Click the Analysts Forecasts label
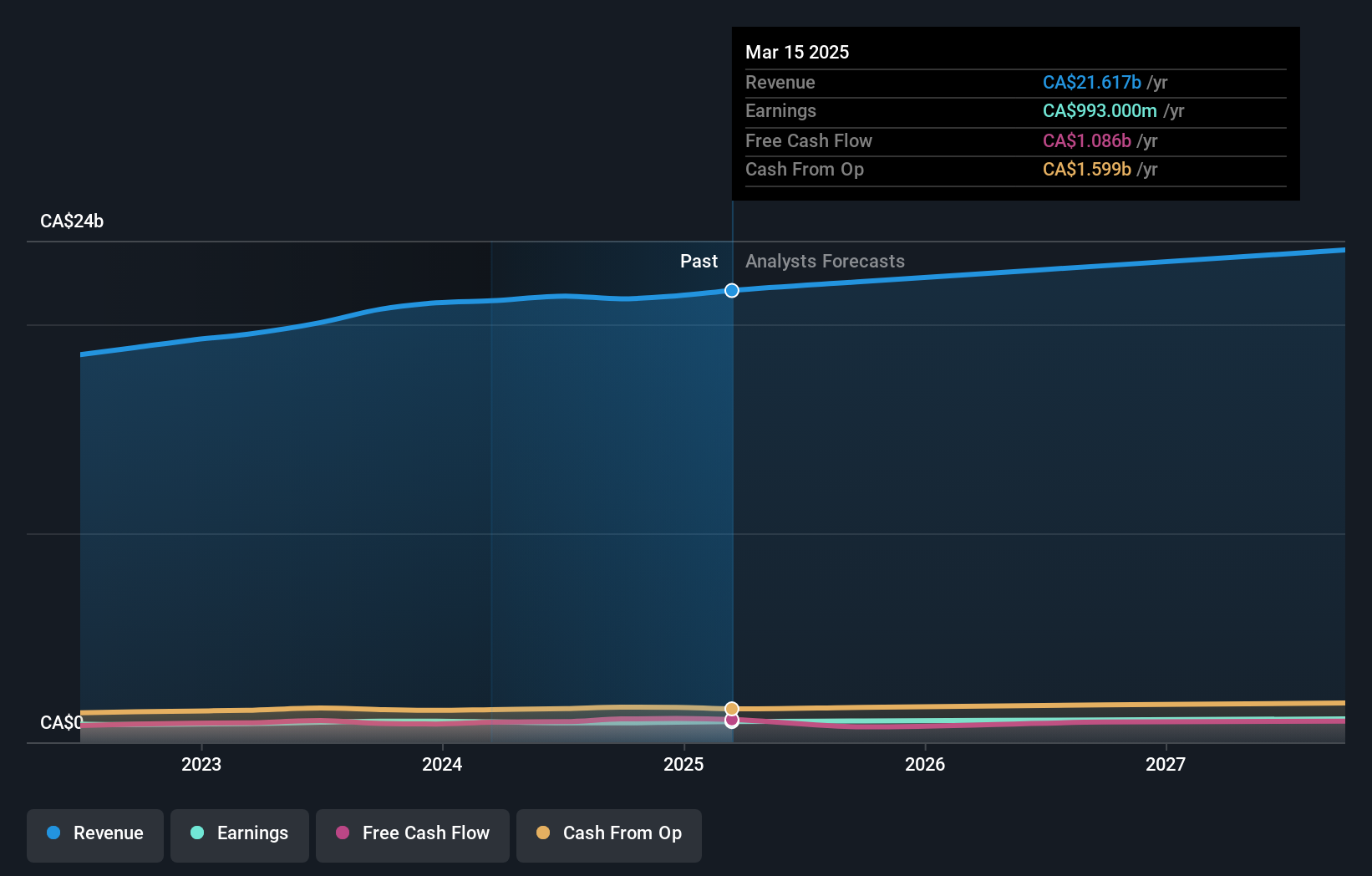This screenshot has height=876, width=1372. pyautogui.click(x=825, y=261)
